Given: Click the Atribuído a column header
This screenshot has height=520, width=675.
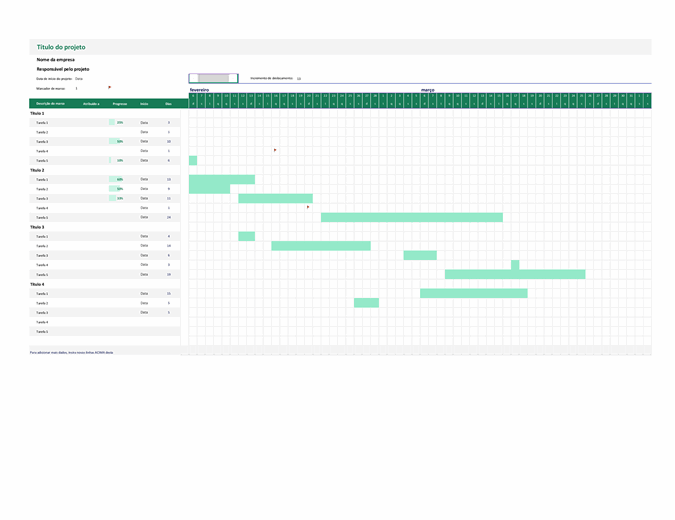Looking at the screenshot, I should tap(91, 103).
